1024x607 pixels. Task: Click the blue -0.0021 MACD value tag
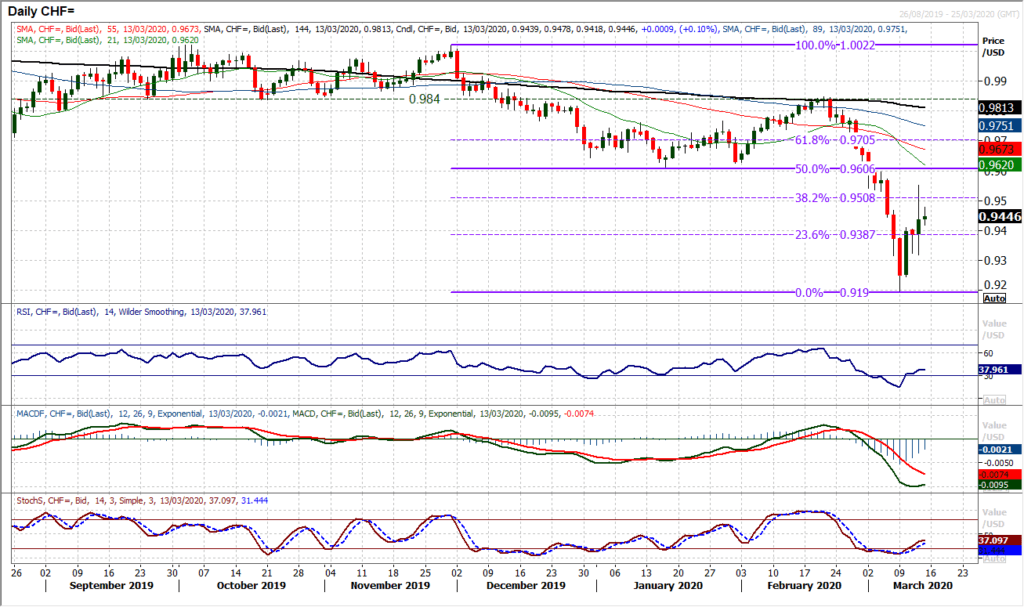997,447
